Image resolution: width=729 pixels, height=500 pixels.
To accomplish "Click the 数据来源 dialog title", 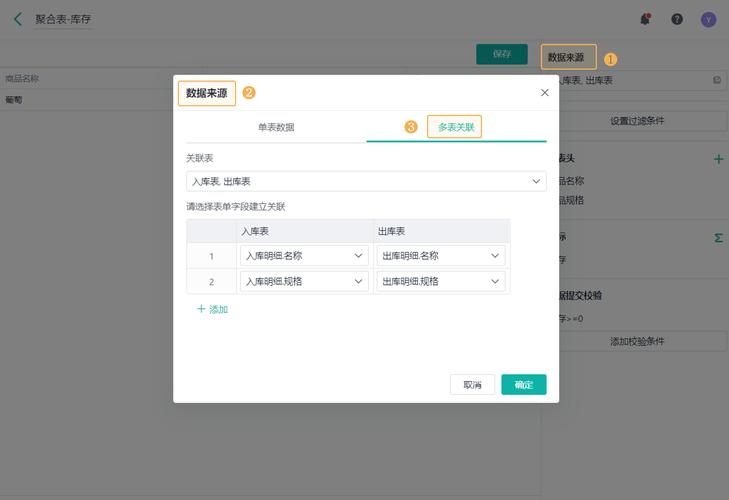I will [207, 93].
